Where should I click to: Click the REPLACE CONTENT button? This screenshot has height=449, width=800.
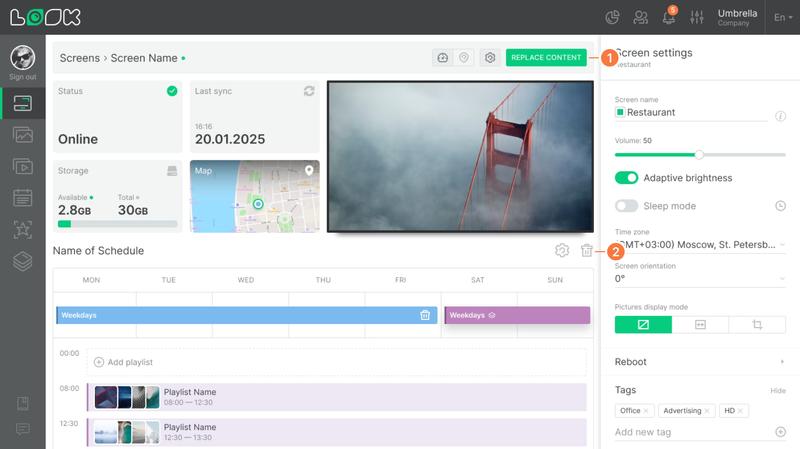point(546,58)
